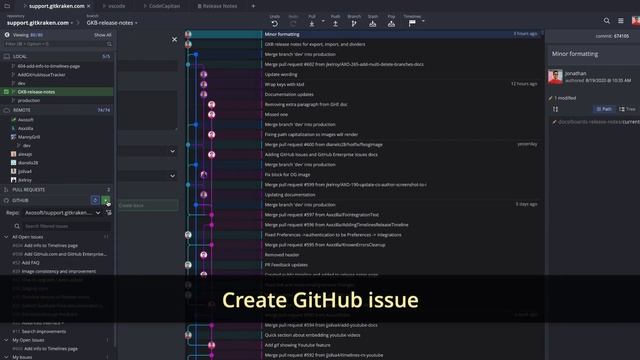Click the Remote section cloud icon
The width and height of the screenshot is (640, 360).
pyautogui.click(x=7, y=110)
